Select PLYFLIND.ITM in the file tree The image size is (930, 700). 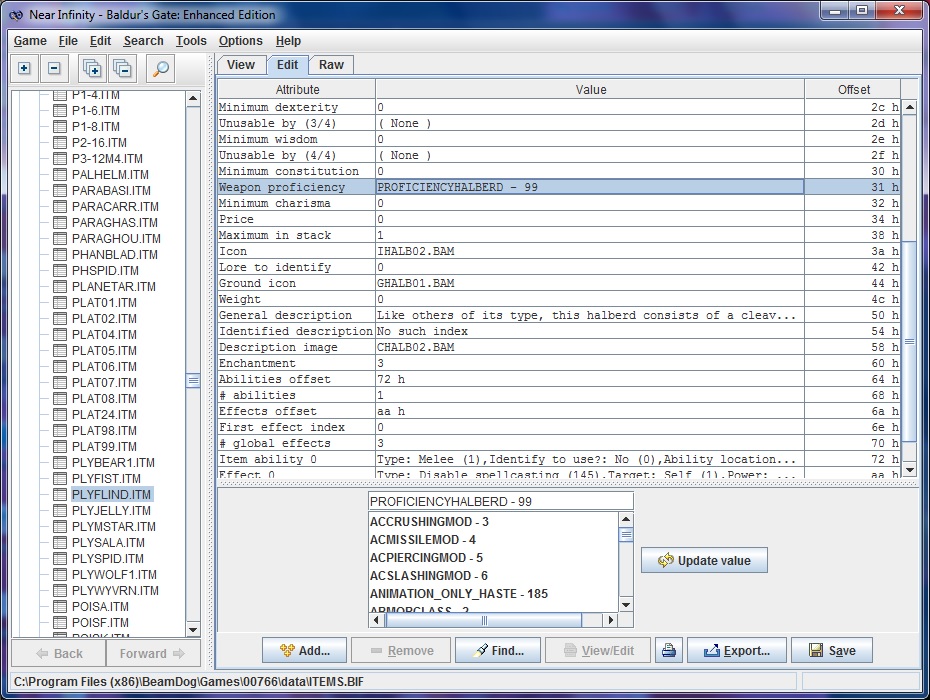[111, 494]
